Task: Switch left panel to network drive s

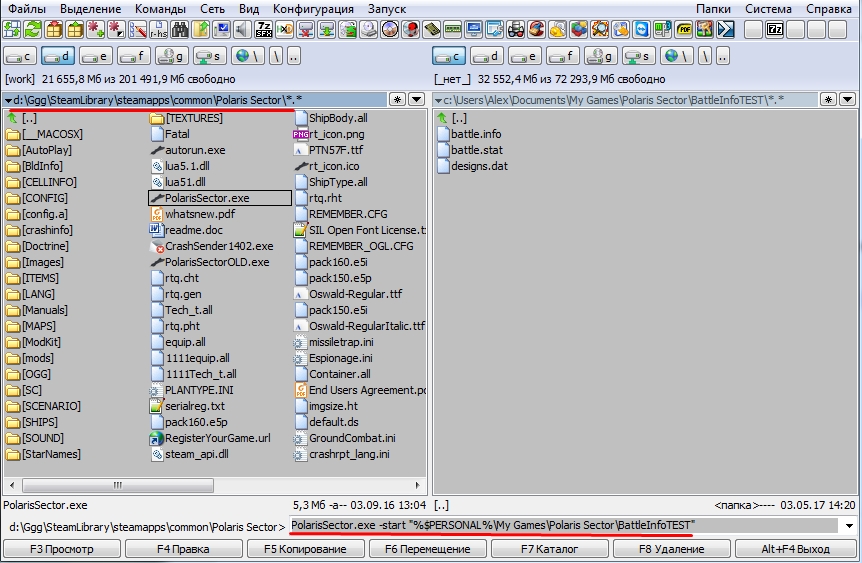Action: (x=210, y=56)
